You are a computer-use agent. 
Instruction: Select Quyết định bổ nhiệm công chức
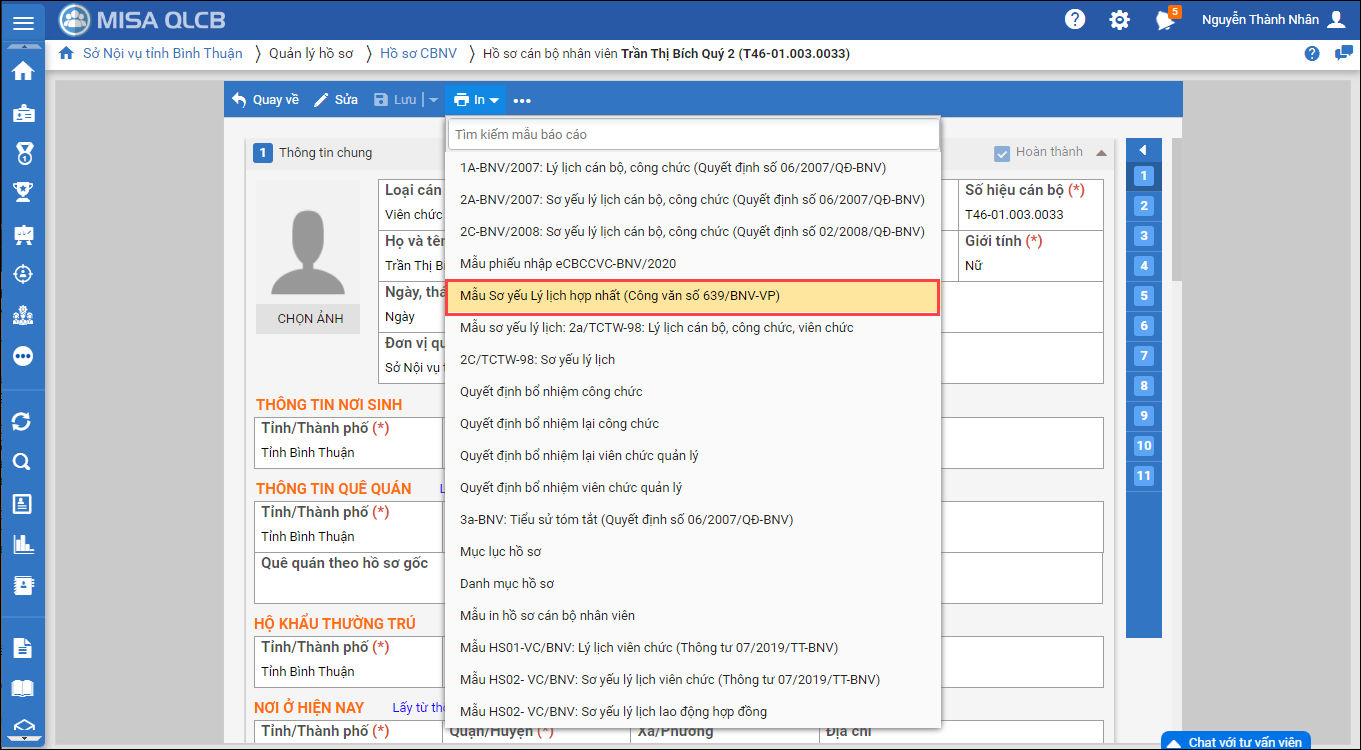(x=551, y=392)
